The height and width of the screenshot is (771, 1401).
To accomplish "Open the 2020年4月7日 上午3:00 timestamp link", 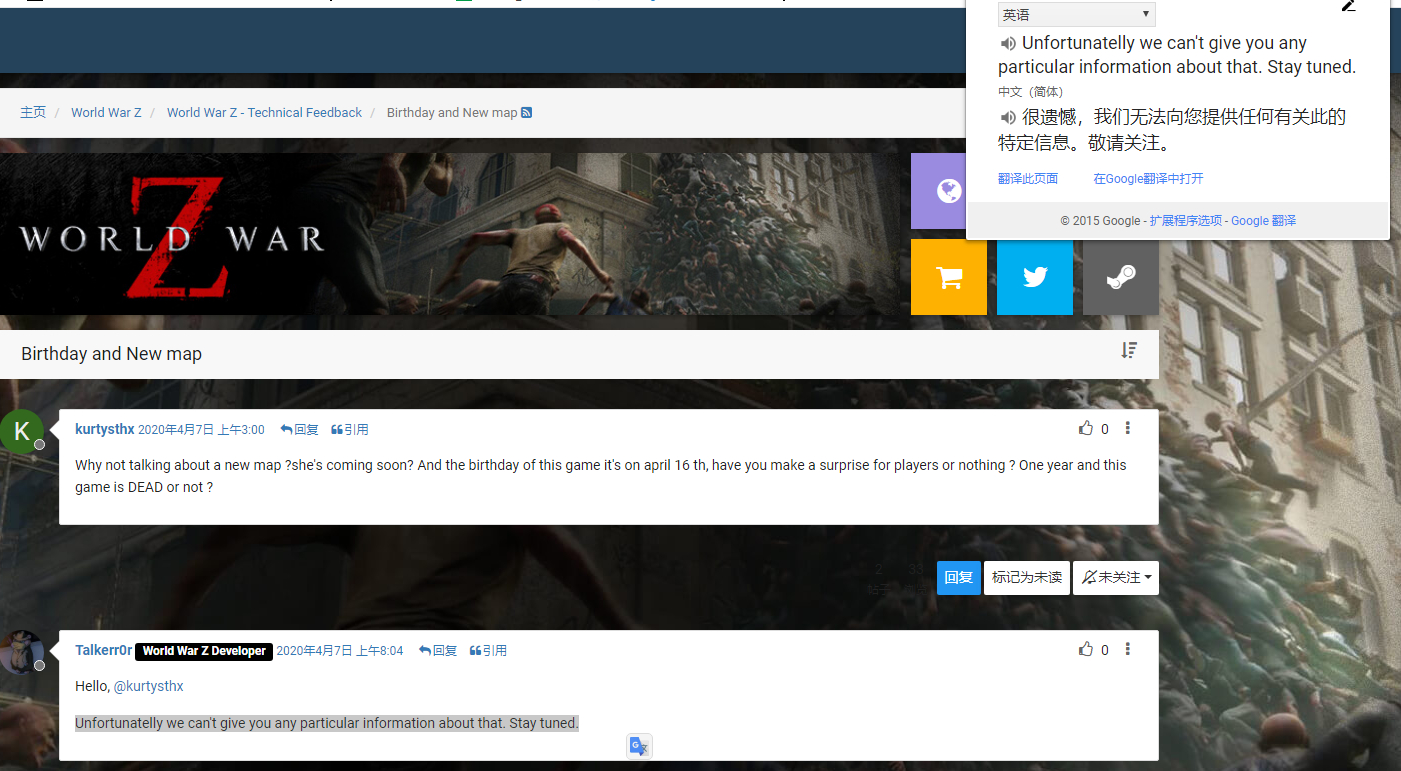I will pyautogui.click(x=201, y=429).
